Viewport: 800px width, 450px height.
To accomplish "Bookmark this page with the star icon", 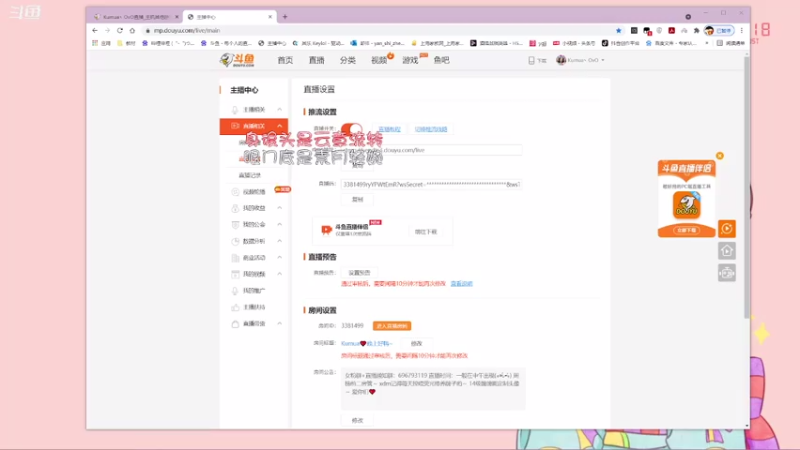I will [618, 31].
